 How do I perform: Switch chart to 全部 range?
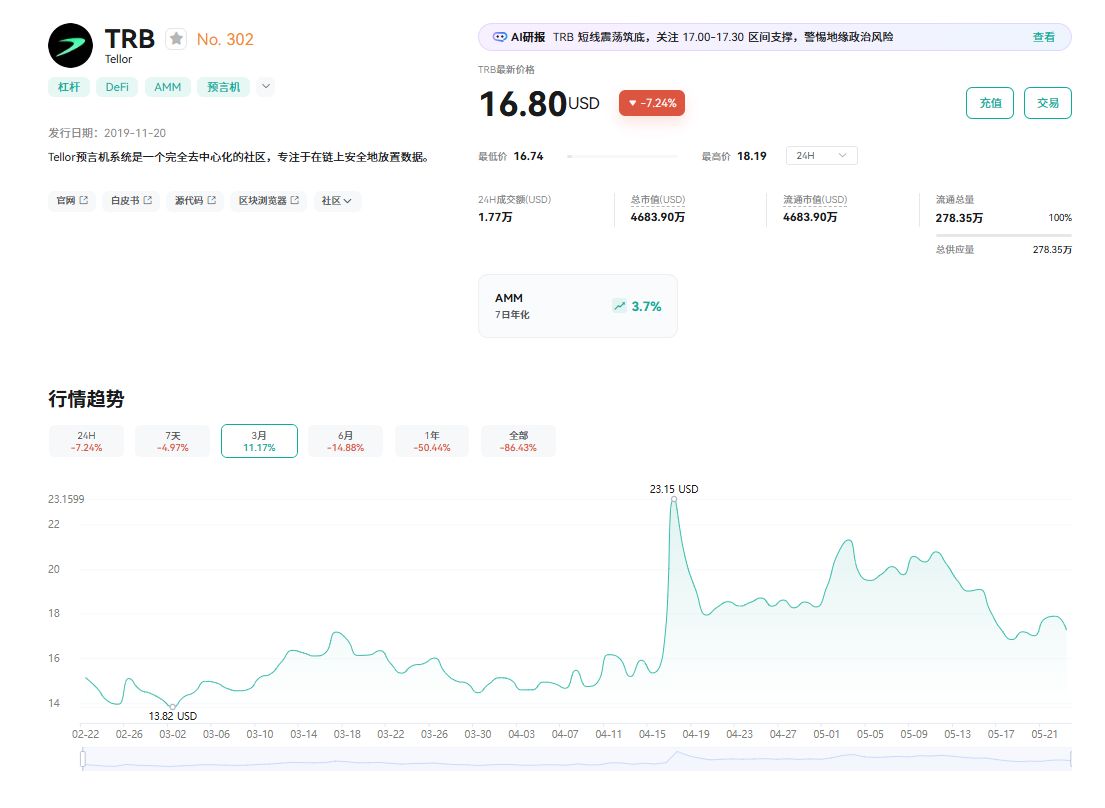(518, 441)
